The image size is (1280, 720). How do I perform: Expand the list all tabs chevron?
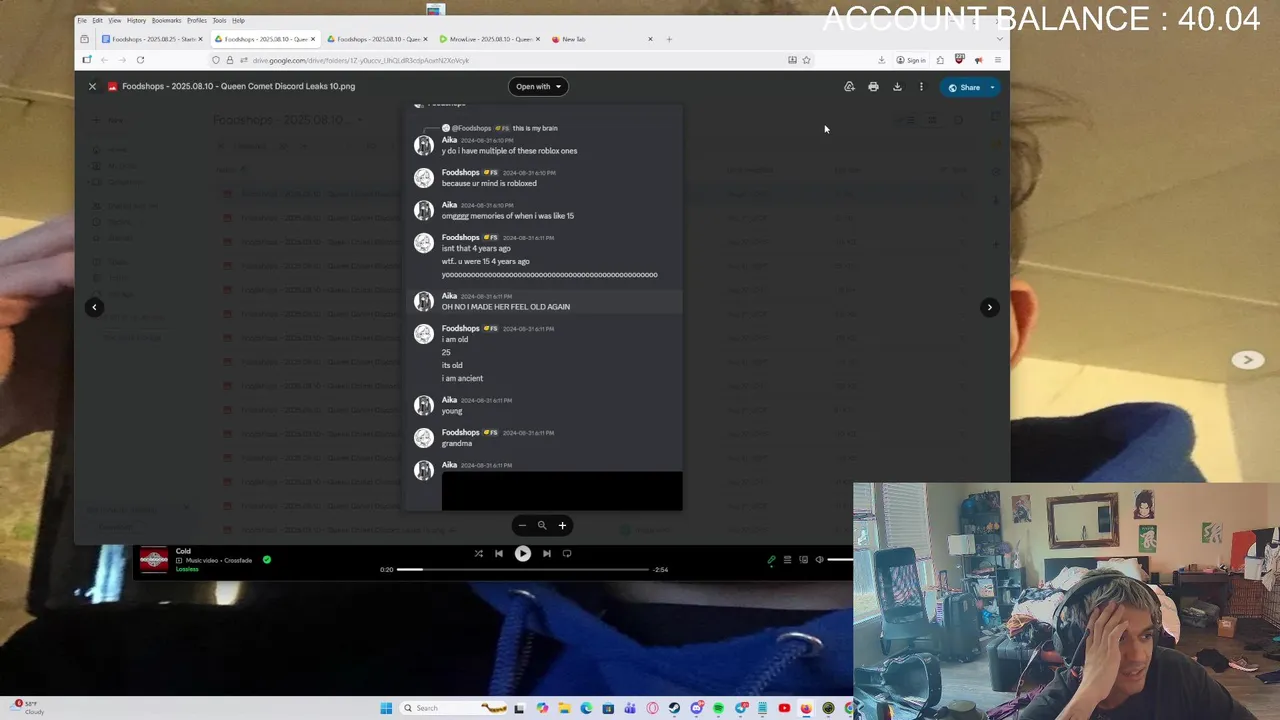[x=999, y=39]
